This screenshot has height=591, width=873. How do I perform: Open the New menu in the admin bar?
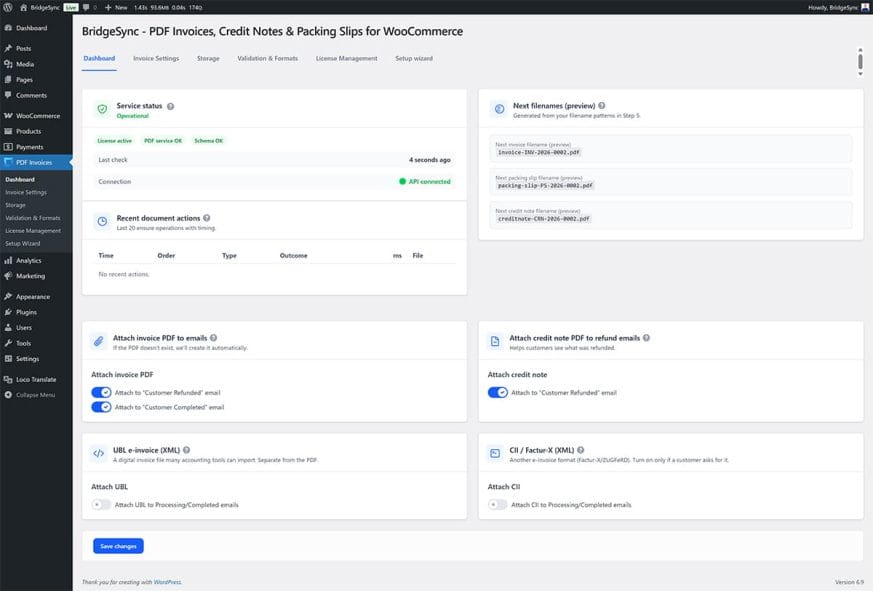click(112, 6)
